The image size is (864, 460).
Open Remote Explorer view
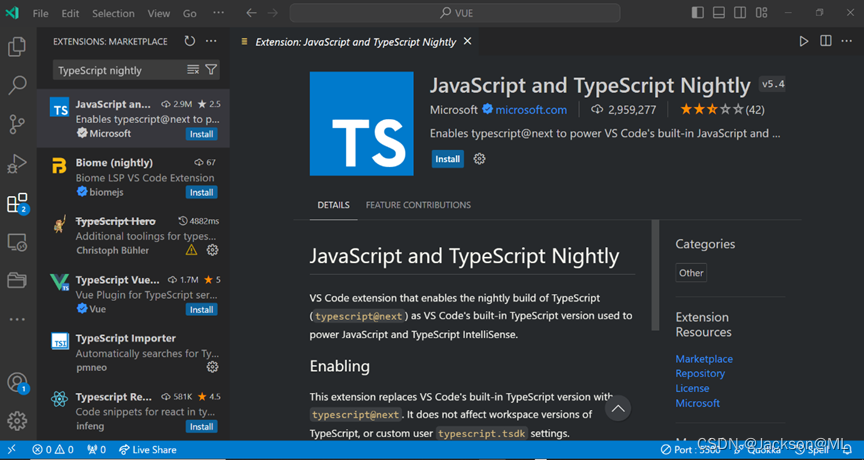coord(17,242)
